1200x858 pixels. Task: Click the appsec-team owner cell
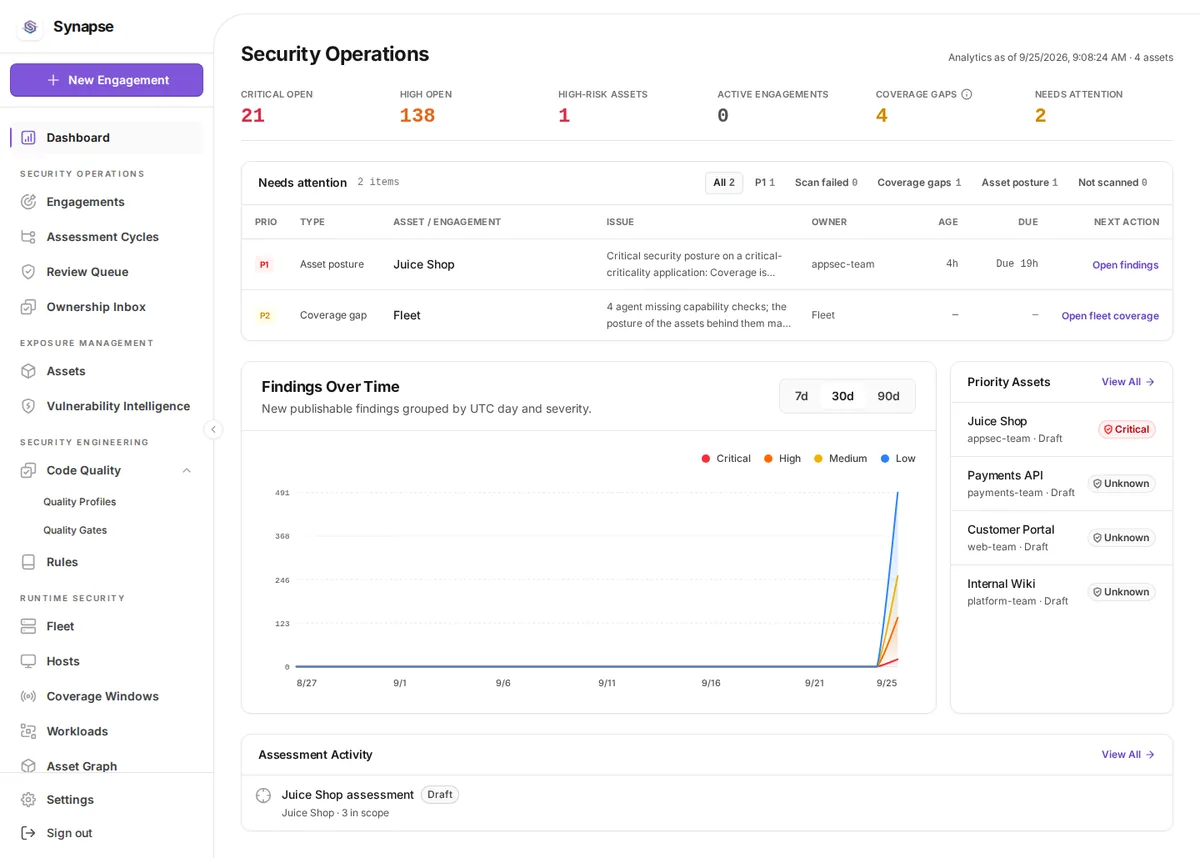click(843, 264)
